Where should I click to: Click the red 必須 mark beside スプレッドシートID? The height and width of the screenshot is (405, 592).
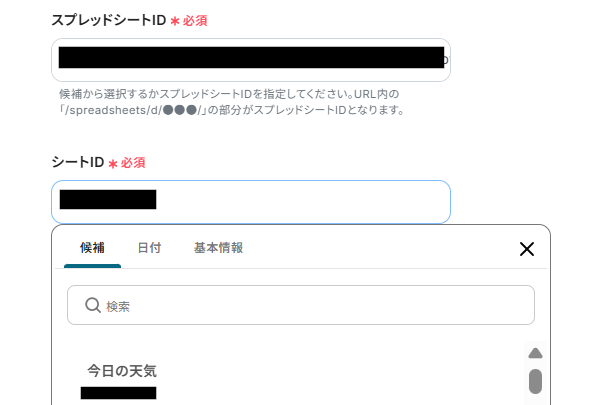click(195, 21)
